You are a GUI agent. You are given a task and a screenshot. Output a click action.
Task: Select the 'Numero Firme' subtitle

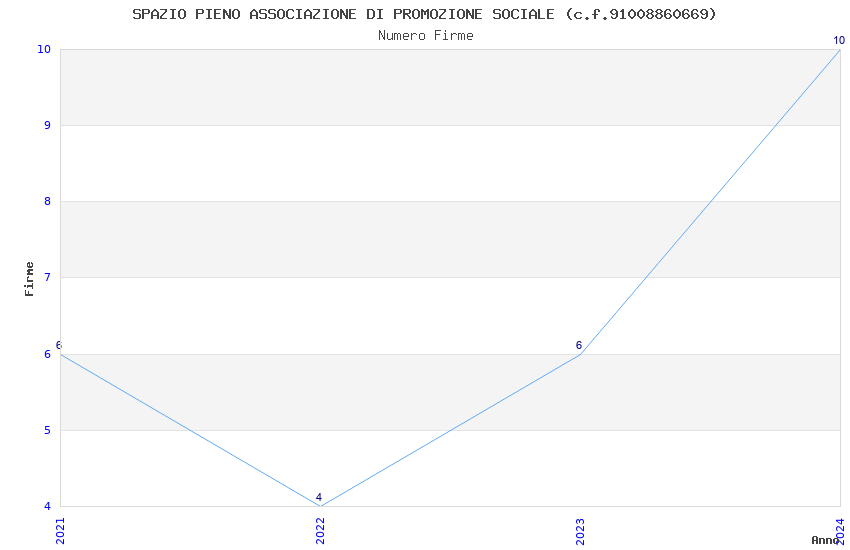(x=426, y=36)
